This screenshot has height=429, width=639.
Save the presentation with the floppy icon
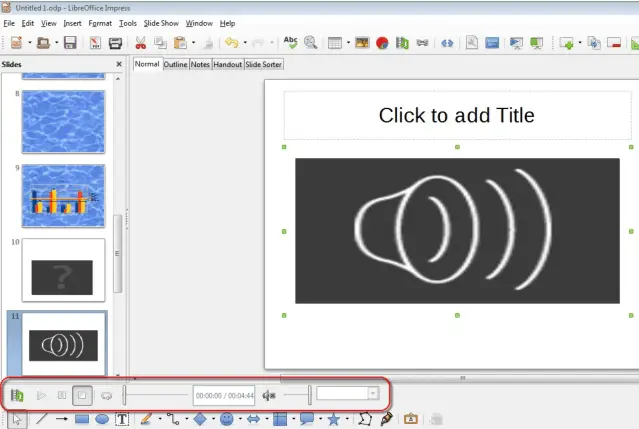[x=70, y=42]
